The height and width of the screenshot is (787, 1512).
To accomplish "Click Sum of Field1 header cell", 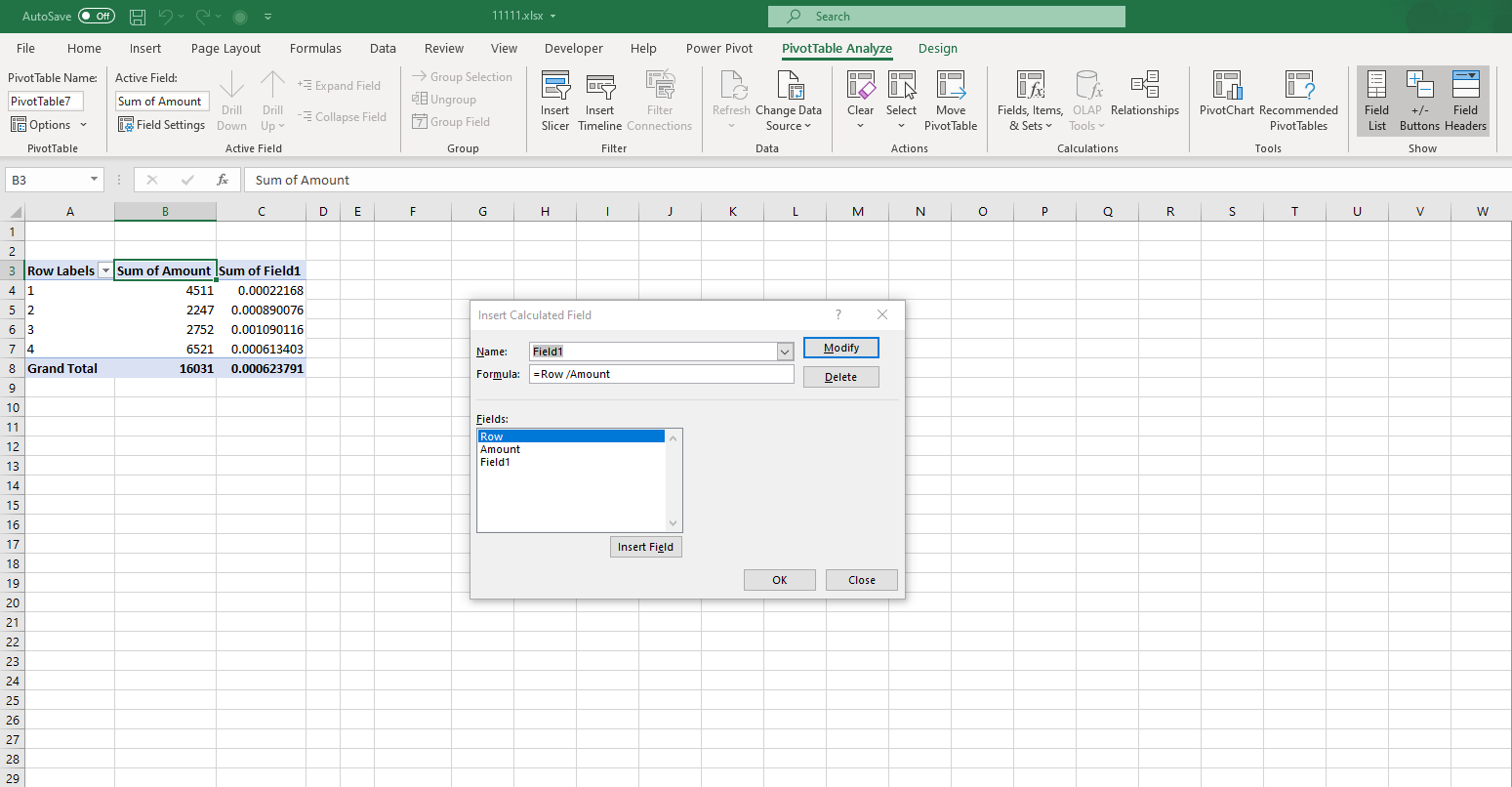I will point(261,270).
